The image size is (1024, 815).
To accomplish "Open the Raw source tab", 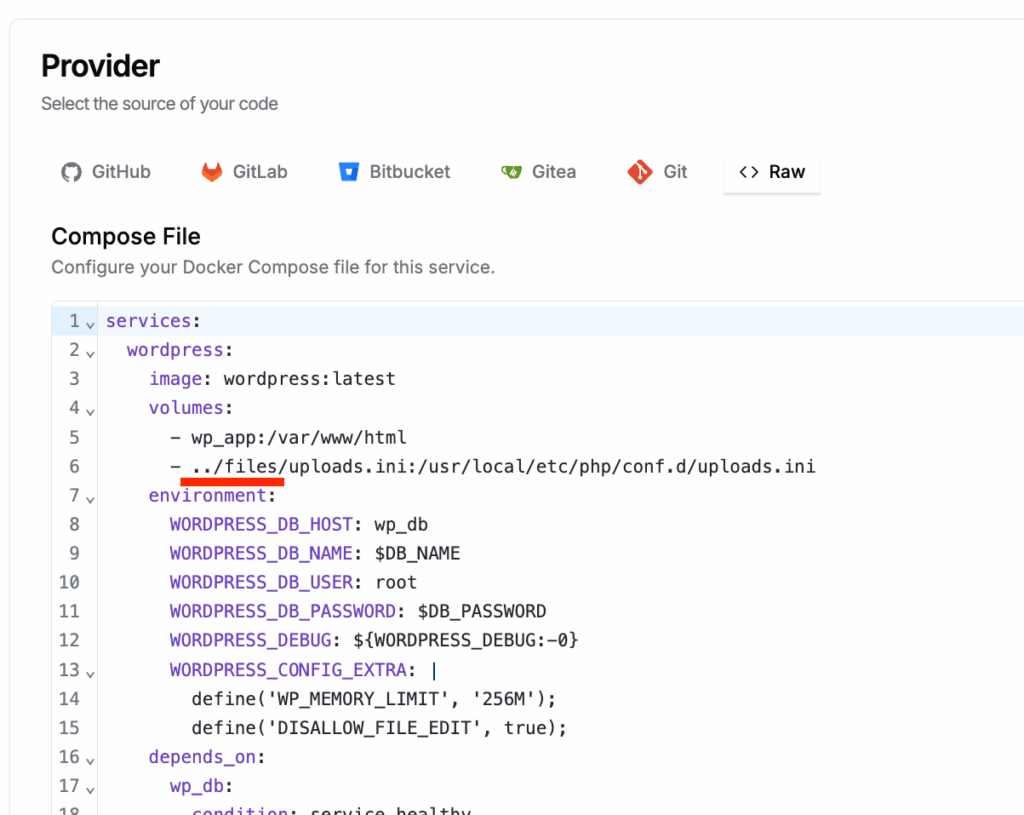I will tap(771, 171).
